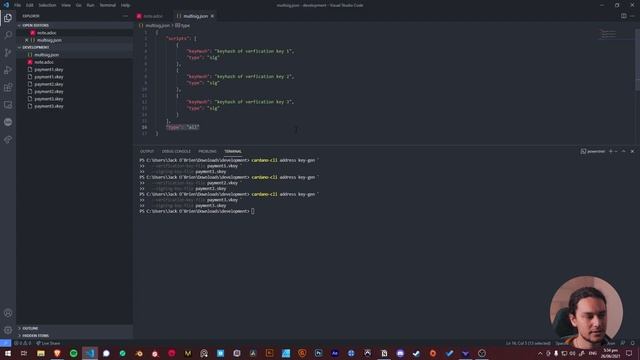Click the terminal prompt input line
Image resolution: width=640 pixels, height=360 pixels.
pos(197,211)
